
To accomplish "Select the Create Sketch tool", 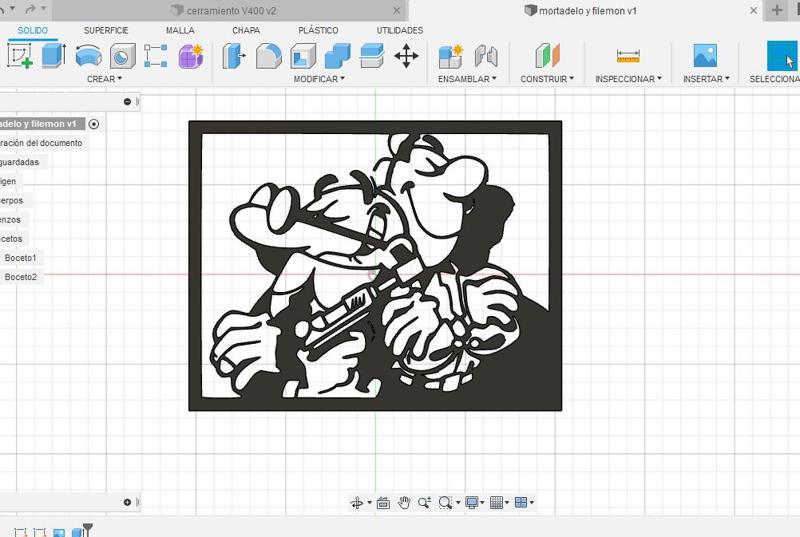I will [19, 56].
